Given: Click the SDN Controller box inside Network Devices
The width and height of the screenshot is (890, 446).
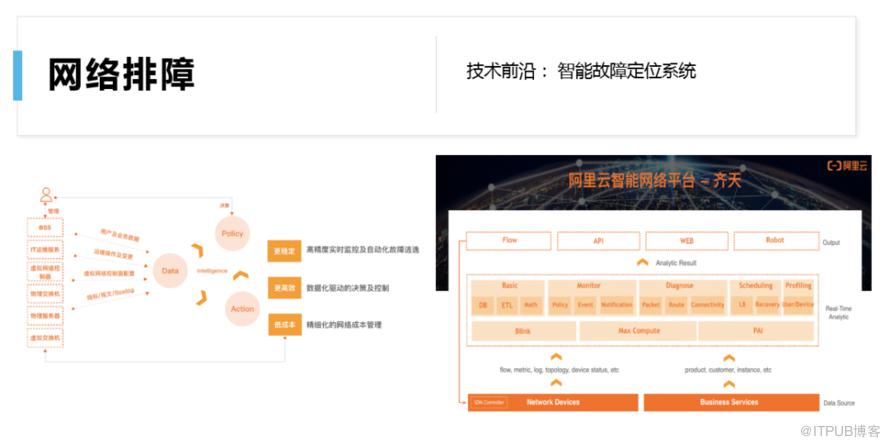Looking at the screenshot, I should tap(489, 402).
